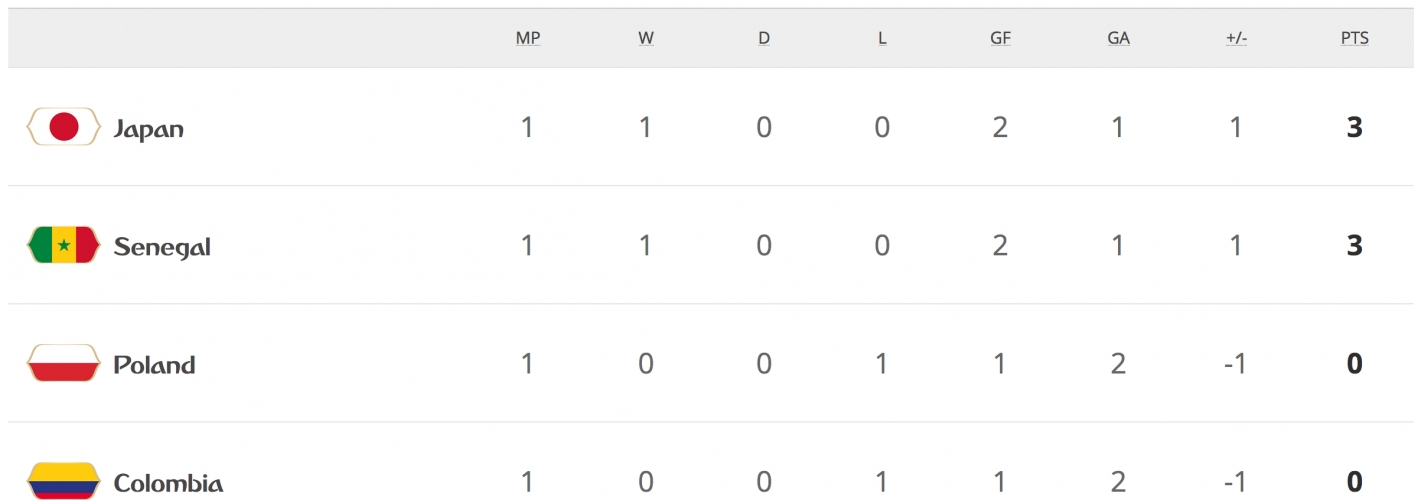This screenshot has height=500, width=1421.
Task: Click the Japan flag icon
Action: coord(64,127)
